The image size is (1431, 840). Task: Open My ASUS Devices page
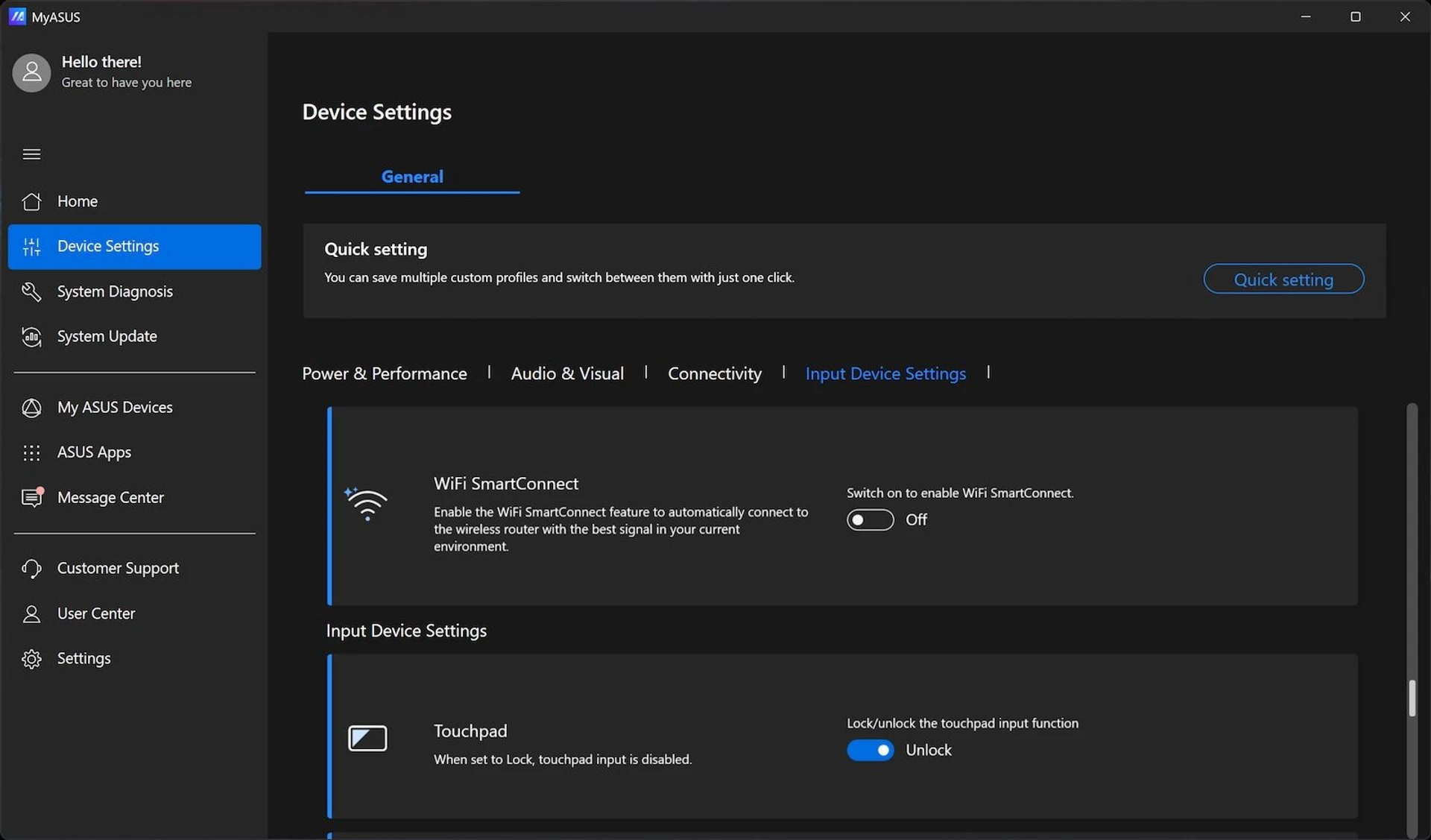134,408
